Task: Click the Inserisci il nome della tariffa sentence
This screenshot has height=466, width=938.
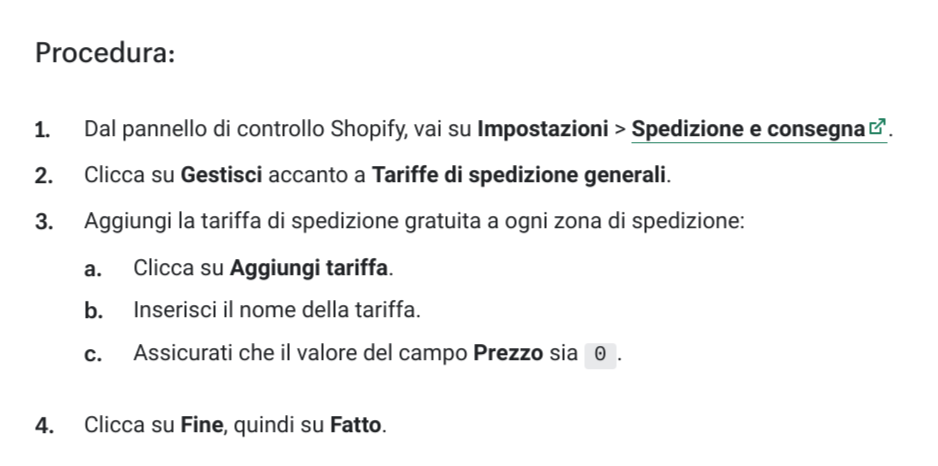Action: (277, 310)
